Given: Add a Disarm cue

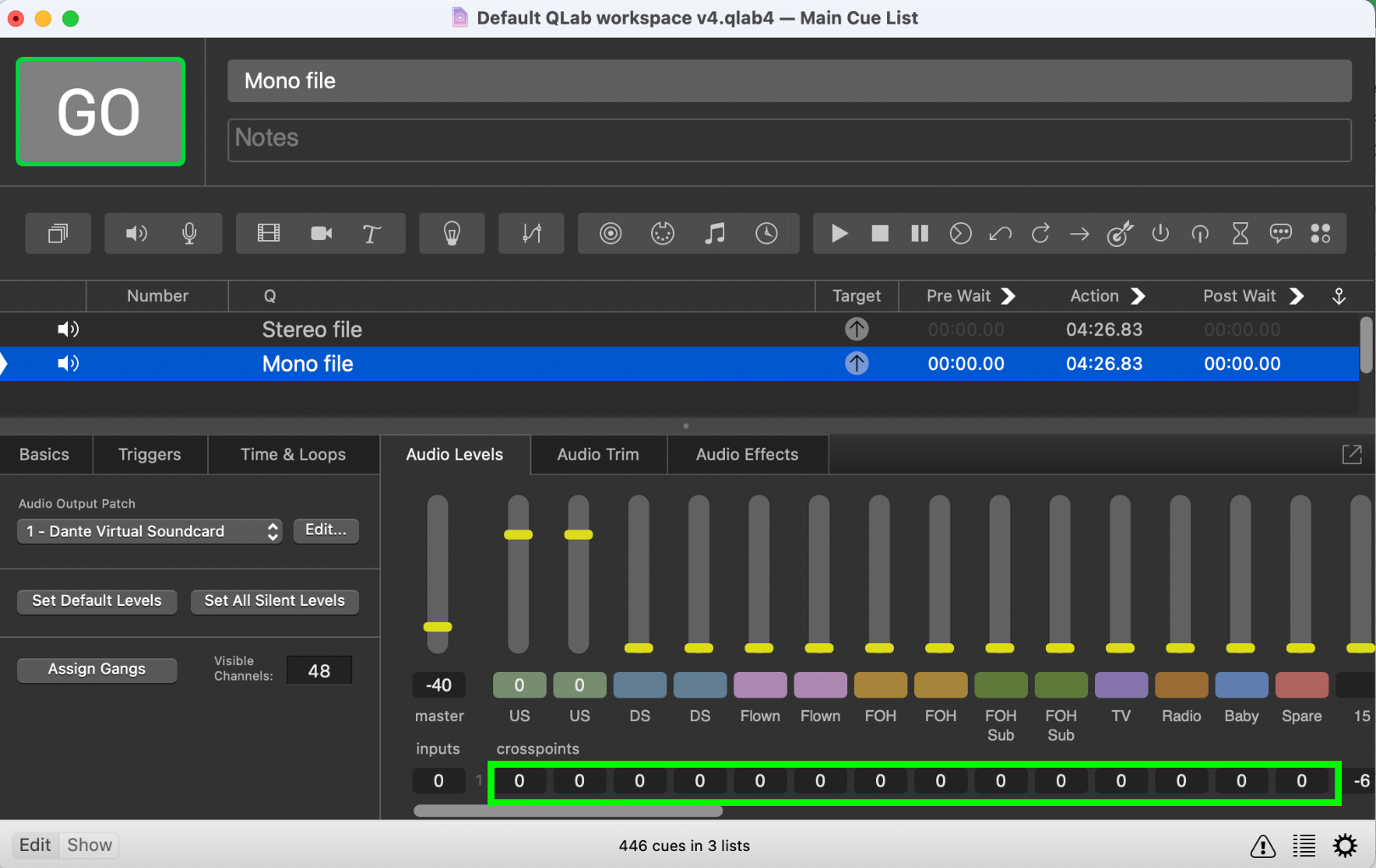Looking at the screenshot, I should click(1200, 233).
